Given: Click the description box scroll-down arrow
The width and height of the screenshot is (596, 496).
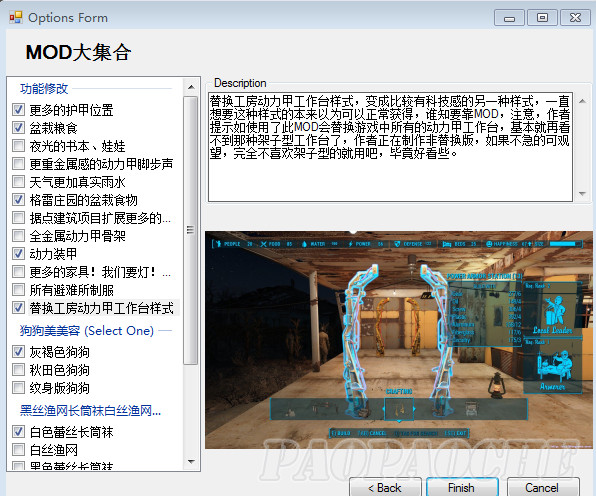Looking at the screenshot, I should [x=582, y=193].
